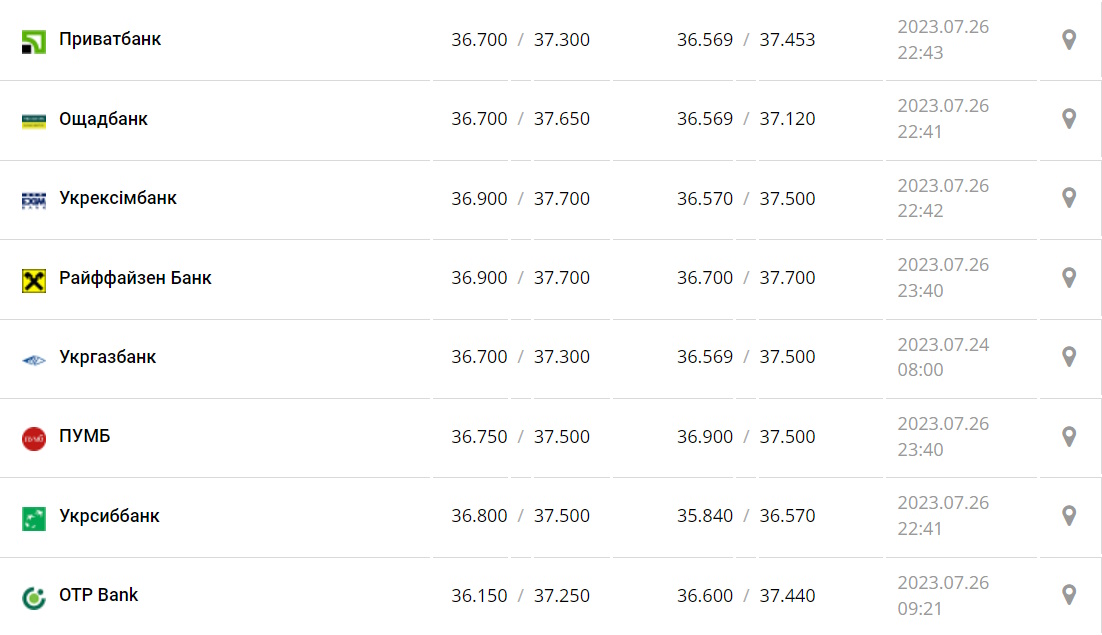Open the Ощадбанк bank name link
The height and width of the screenshot is (635, 1102).
pyautogui.click(x=103, y=119)
